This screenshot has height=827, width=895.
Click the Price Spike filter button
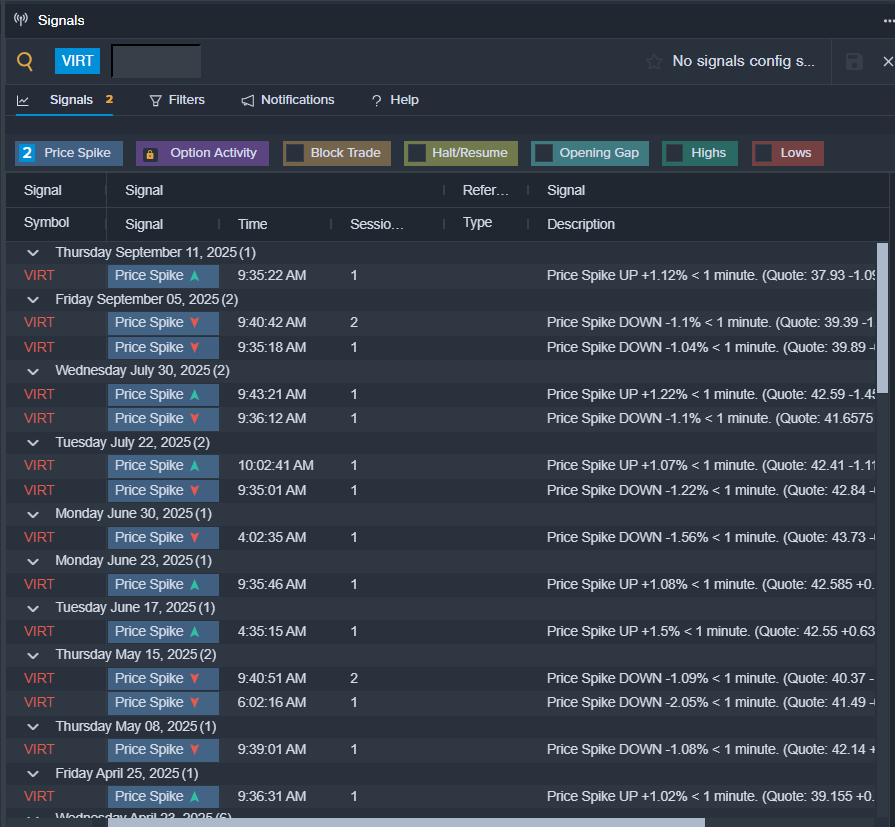tap(69, 153)
